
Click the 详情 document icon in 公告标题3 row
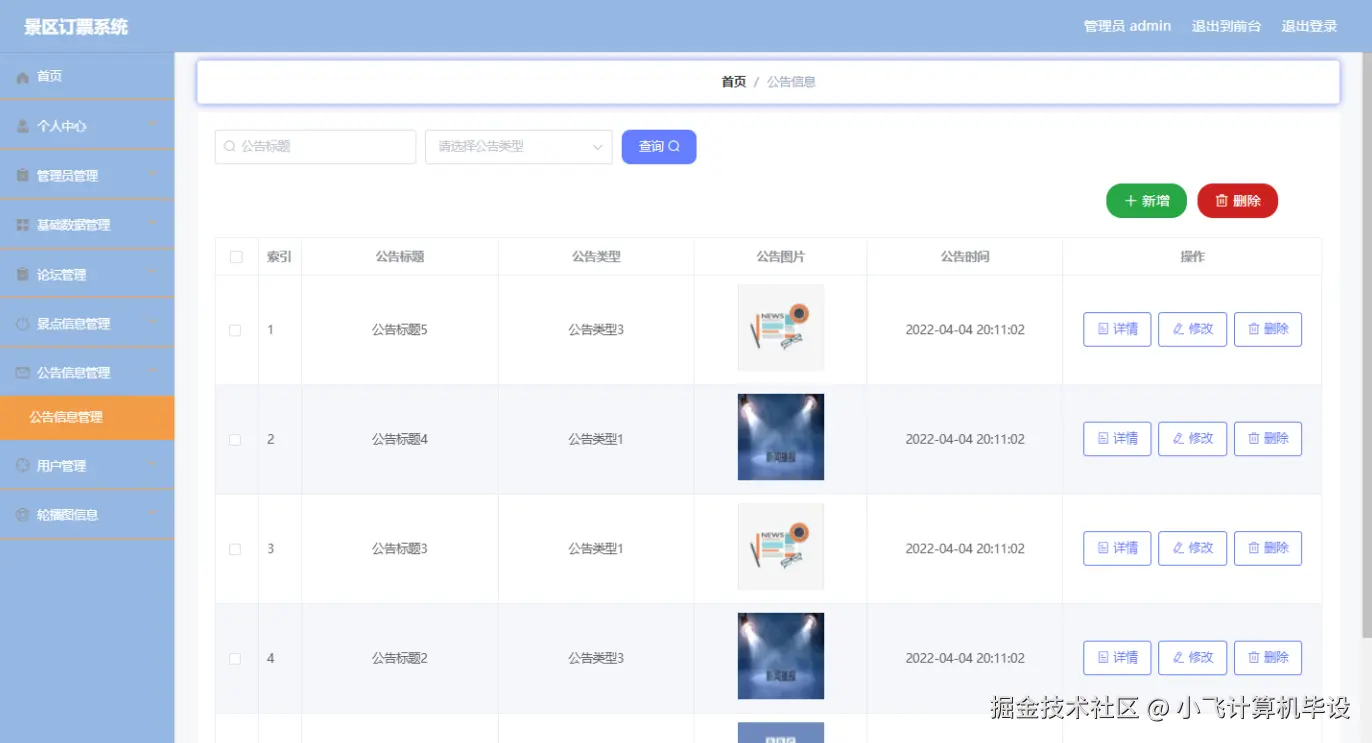coord(1103,548)
